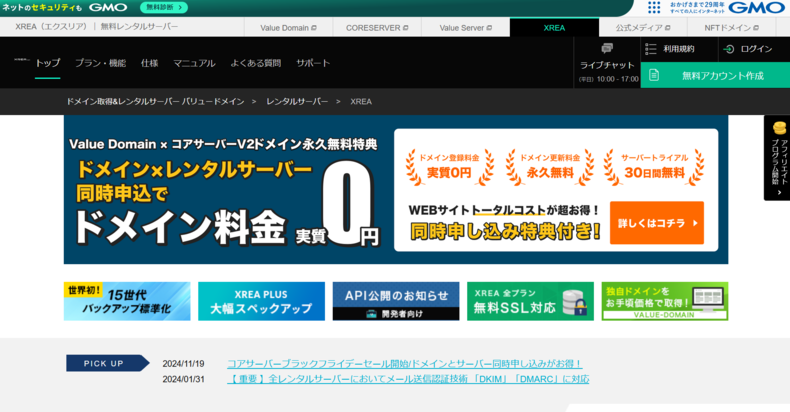Open マニュアル menu item
This screenshot has height=412, width=790.
pos(194,63)
